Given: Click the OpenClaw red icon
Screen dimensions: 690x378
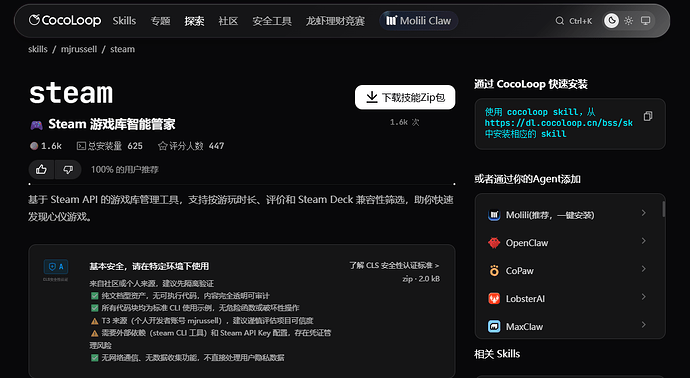Looking at the screenshot, I should 494,242.
